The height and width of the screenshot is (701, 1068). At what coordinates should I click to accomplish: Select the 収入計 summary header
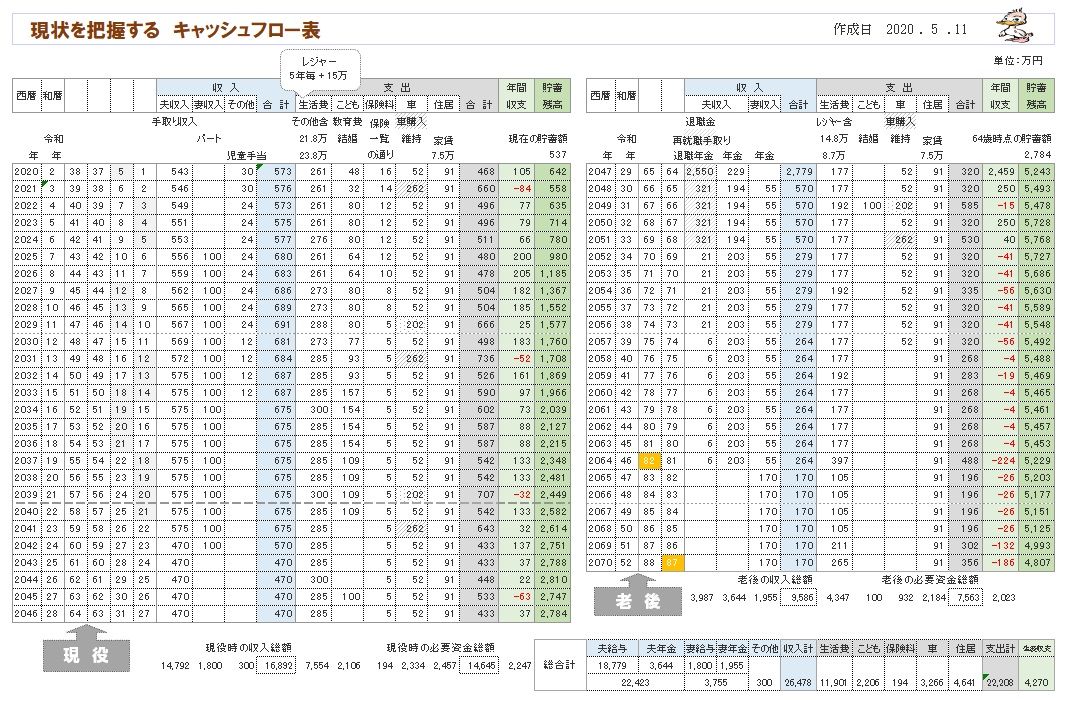coord(798,649)
